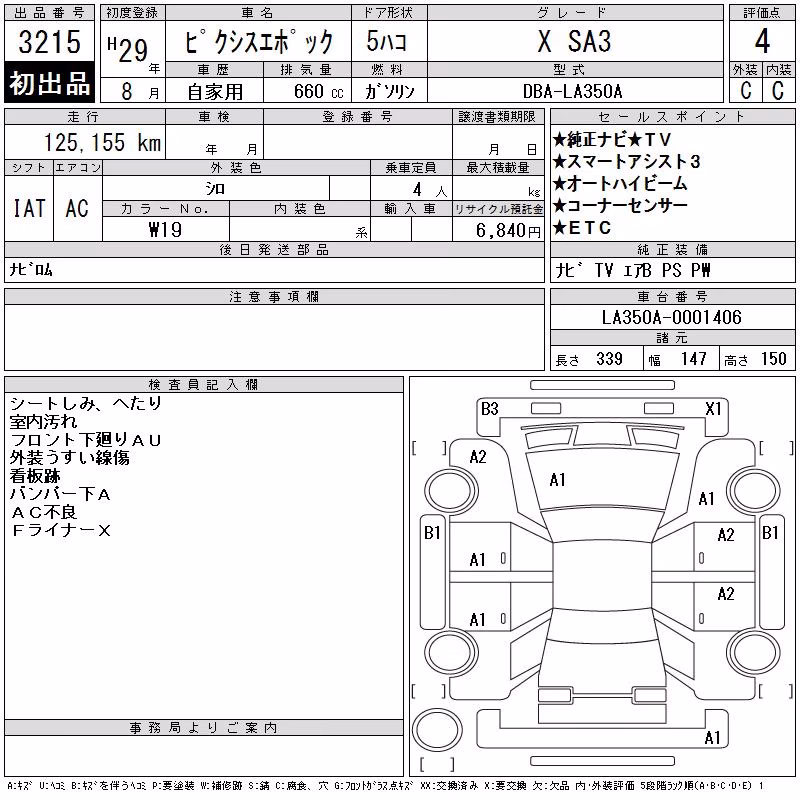Screen dimensions: 800x800
Task: Select inspector note AC不良
Action: 44,512
